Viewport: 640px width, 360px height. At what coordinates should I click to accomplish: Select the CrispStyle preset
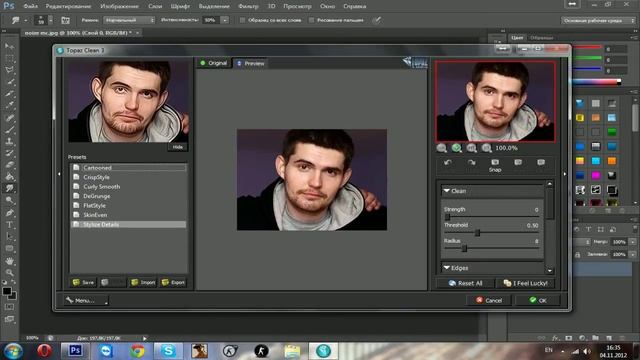[x=128, y=177]
